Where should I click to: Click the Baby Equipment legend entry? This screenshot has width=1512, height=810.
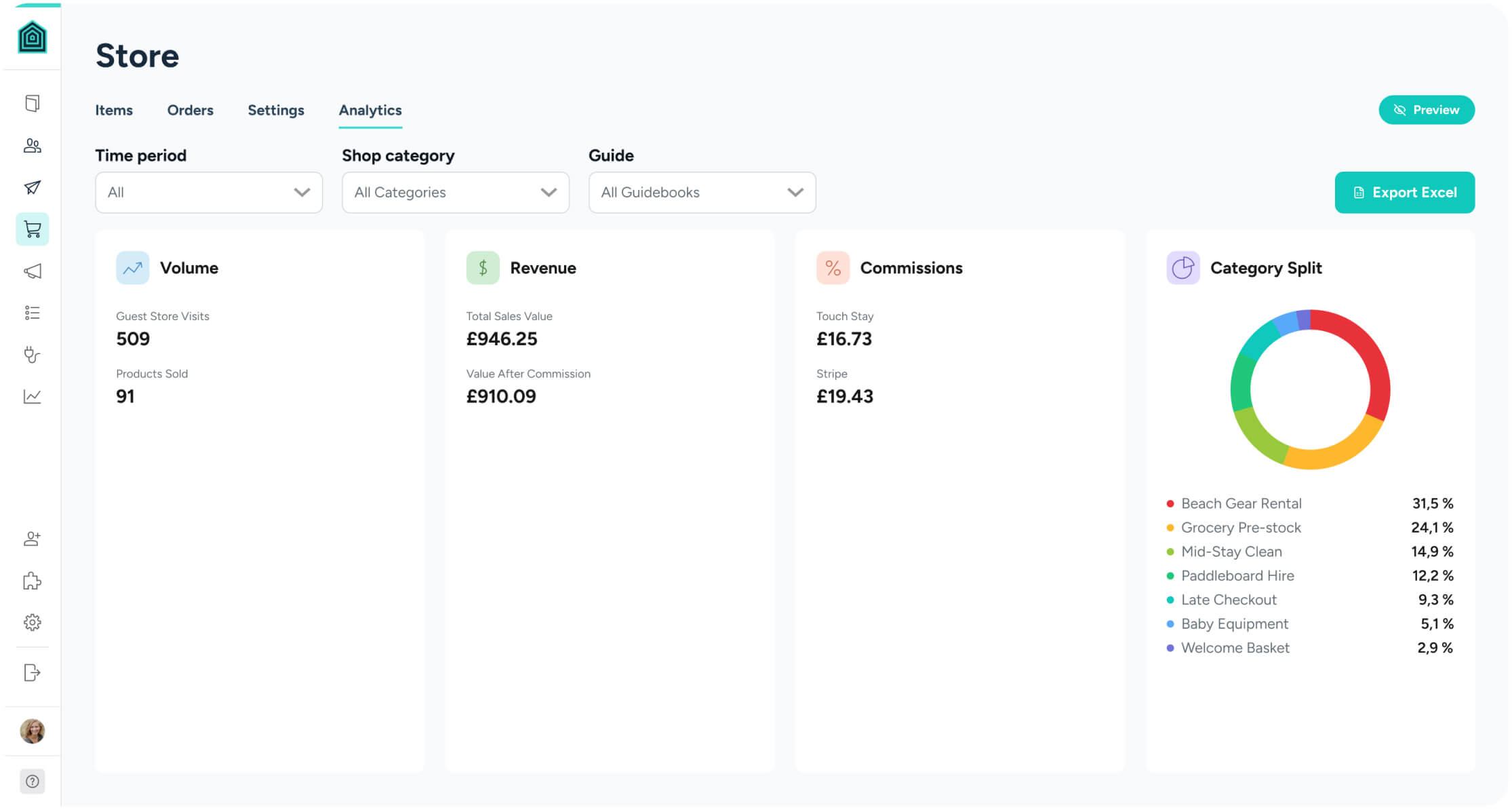coord(1310,624)
